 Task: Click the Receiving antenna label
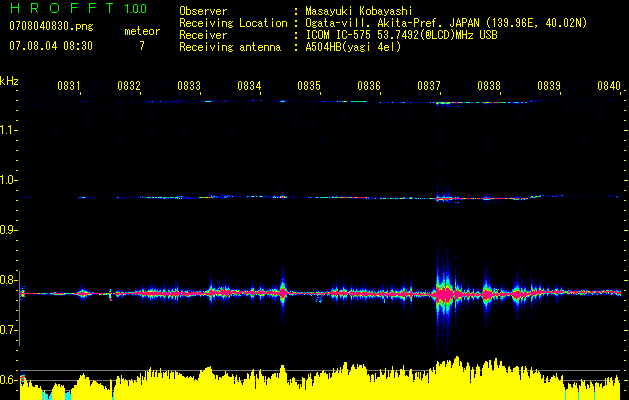pos(230,47)
